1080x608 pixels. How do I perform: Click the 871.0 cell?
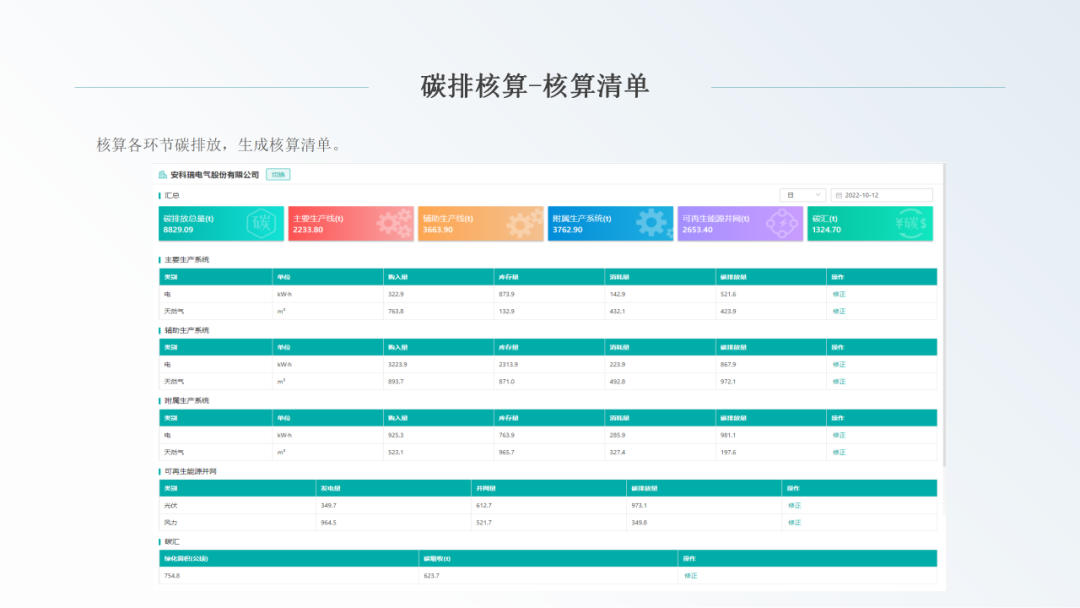tap(507, 381)
